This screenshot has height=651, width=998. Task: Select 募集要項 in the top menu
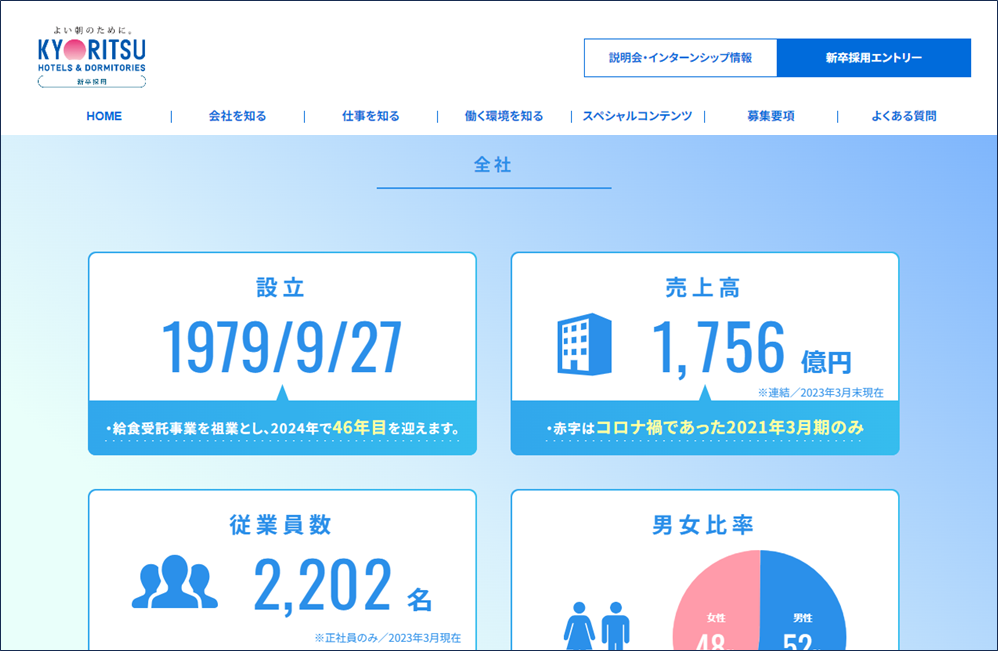770,116
